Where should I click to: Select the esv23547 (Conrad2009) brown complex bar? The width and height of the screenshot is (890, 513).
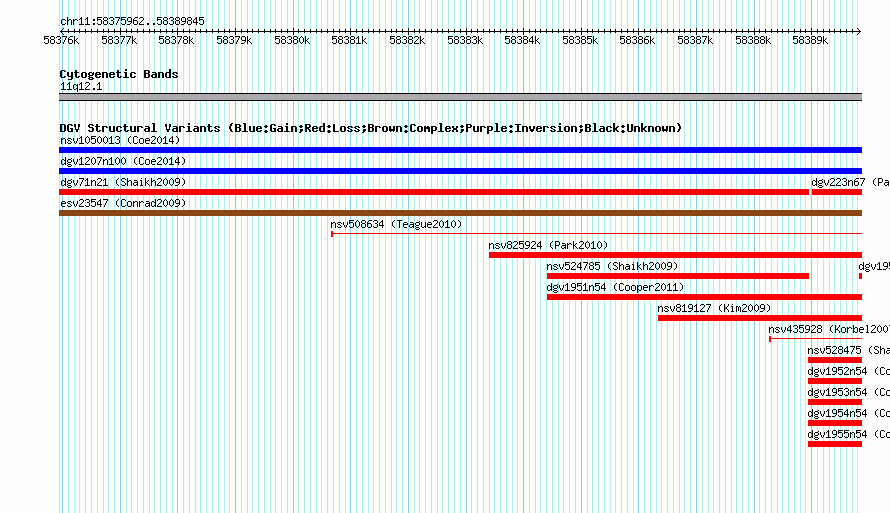pyautogui.click(x=460, y=213)
